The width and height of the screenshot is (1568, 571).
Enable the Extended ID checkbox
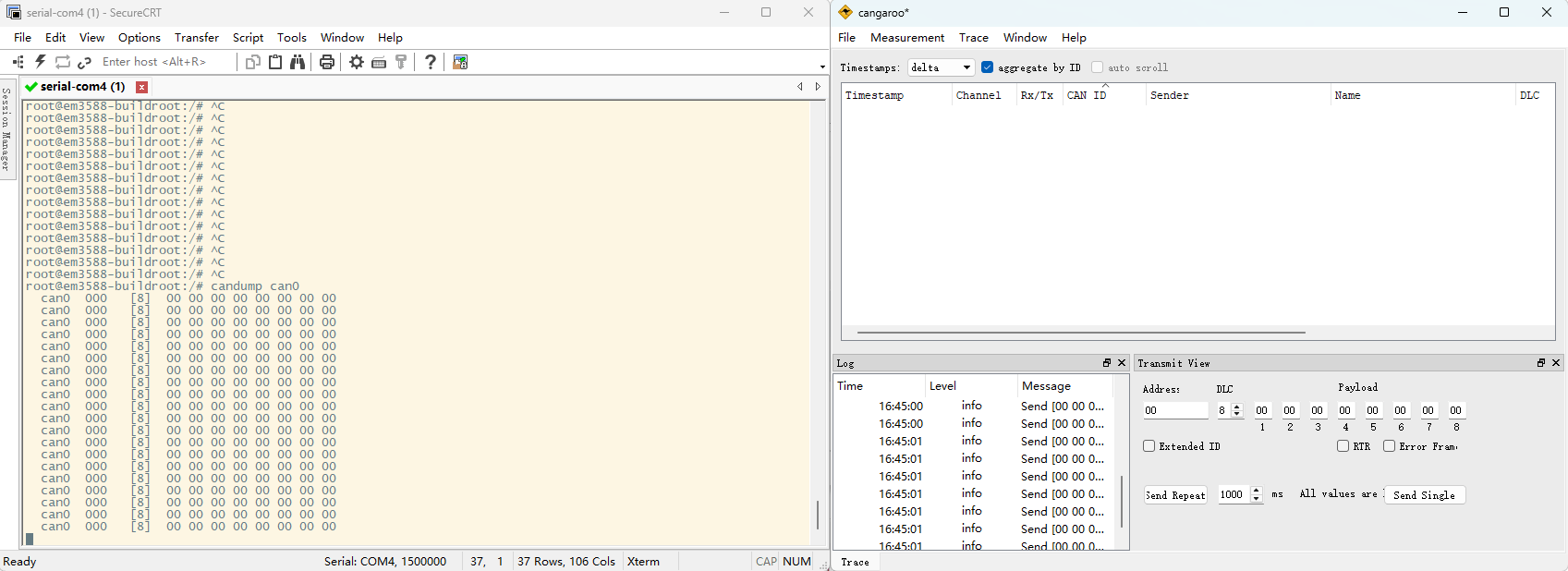(1149, 446)
